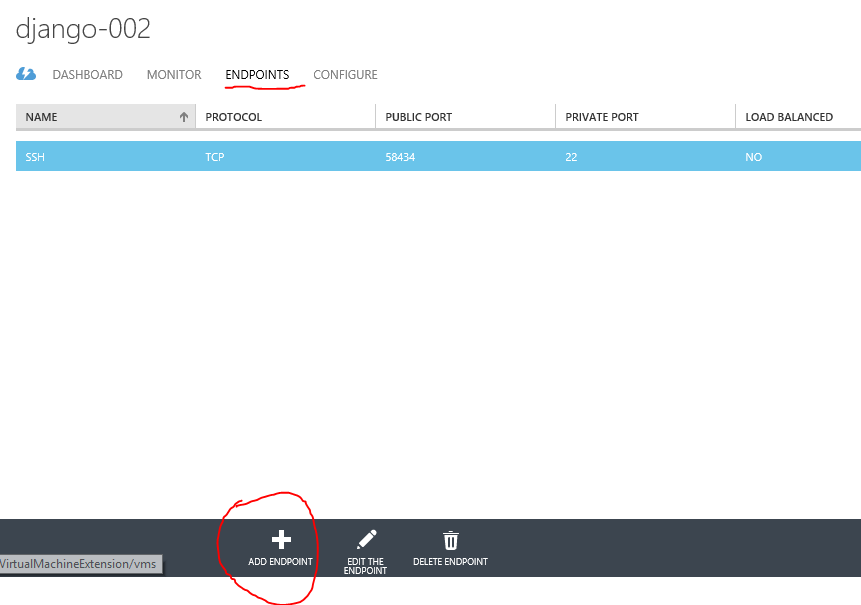Click the public port value 58434
This screenshot has width=861, height=605.
400,157
